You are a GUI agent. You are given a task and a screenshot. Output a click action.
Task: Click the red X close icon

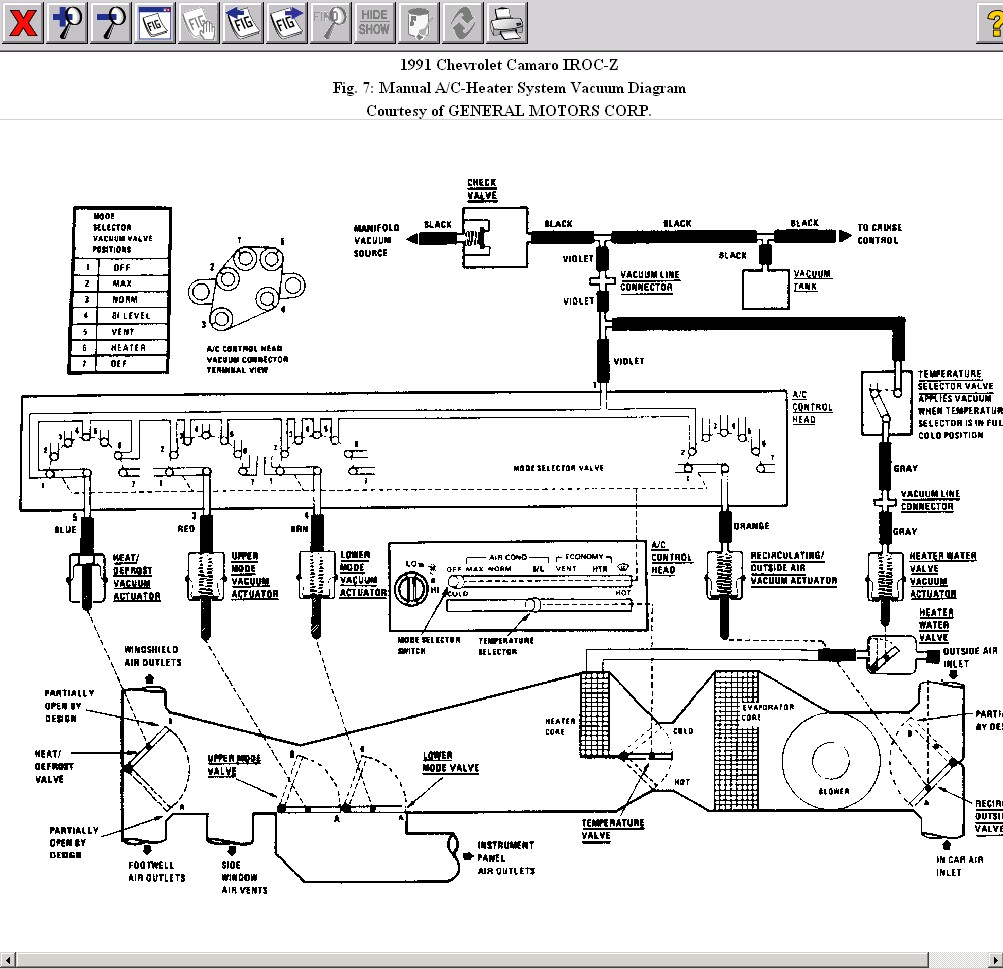[22, 22]
